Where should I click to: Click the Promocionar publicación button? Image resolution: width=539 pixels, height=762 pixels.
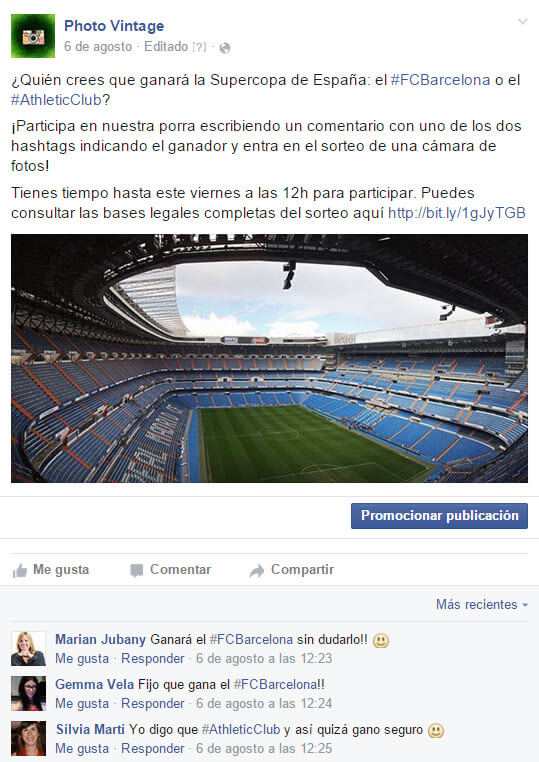[439, 516]
